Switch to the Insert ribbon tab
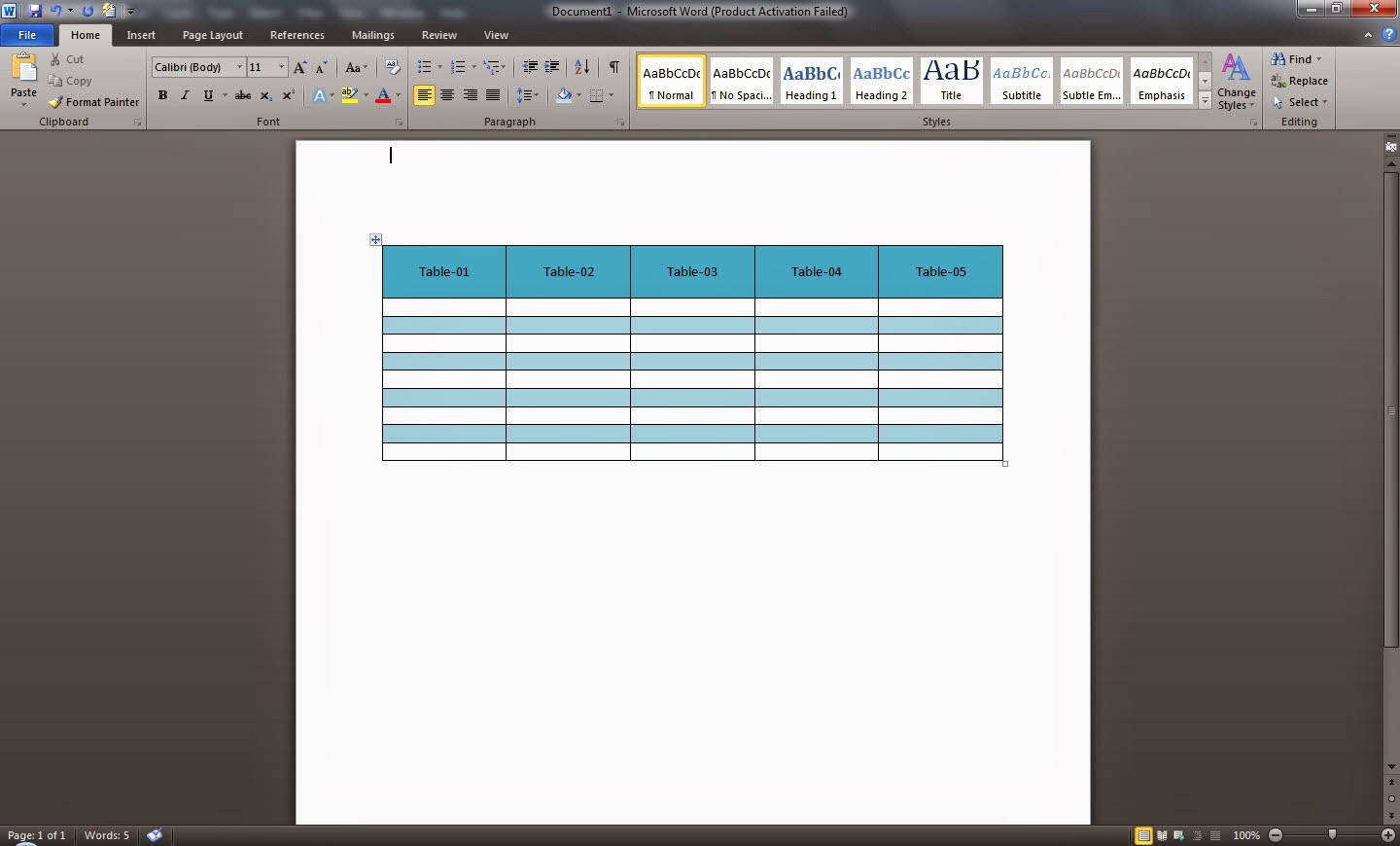The width and height of the screenshot is (1400, 846). coord(141,34)
